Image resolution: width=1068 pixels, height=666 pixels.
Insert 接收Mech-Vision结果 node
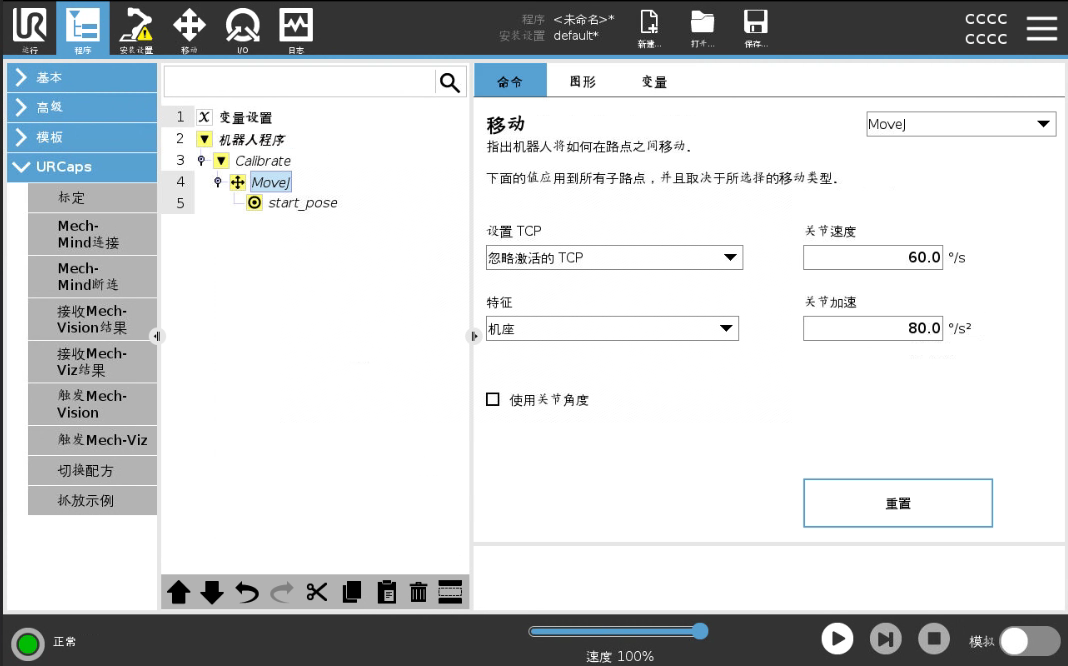[x=93, y=319]
